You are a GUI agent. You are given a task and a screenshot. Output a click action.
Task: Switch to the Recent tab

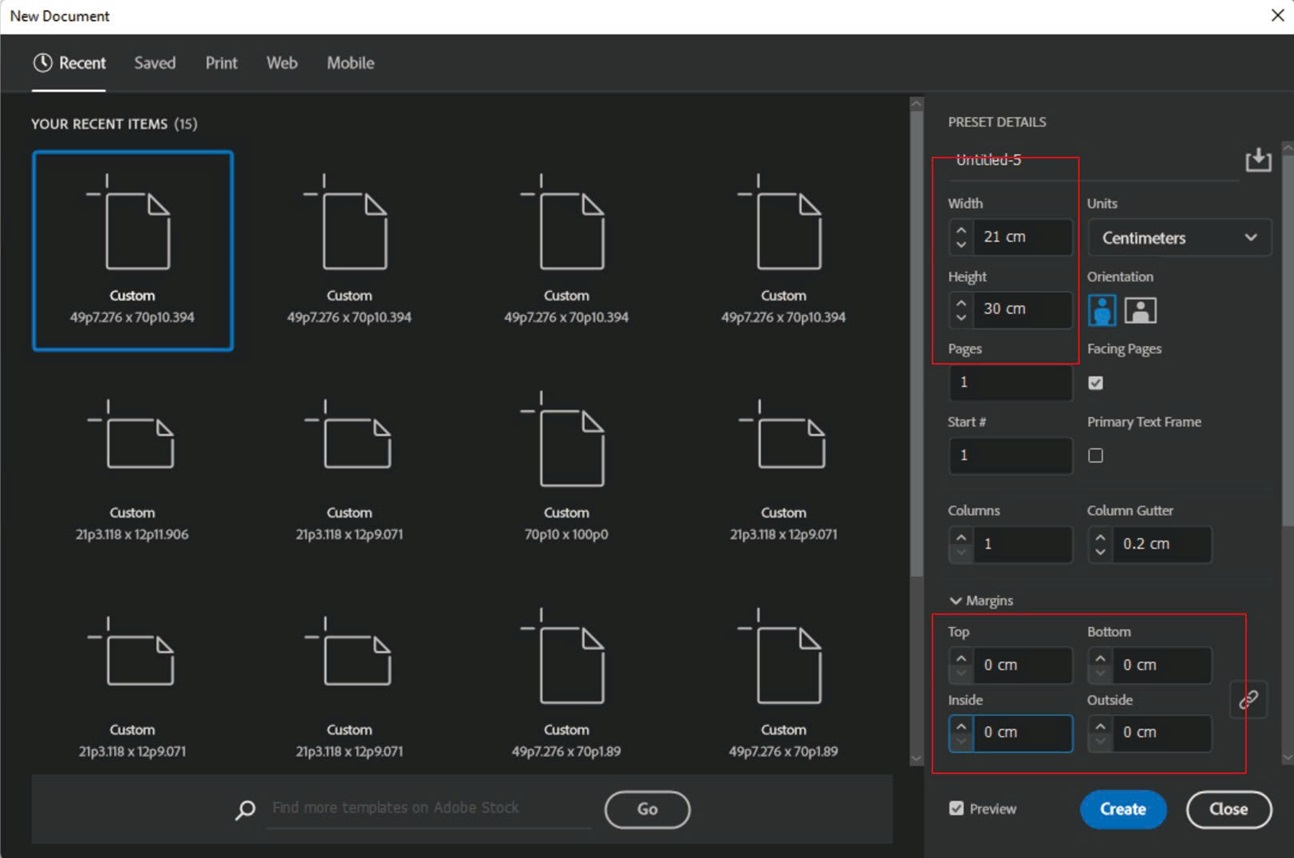(69, 63)
